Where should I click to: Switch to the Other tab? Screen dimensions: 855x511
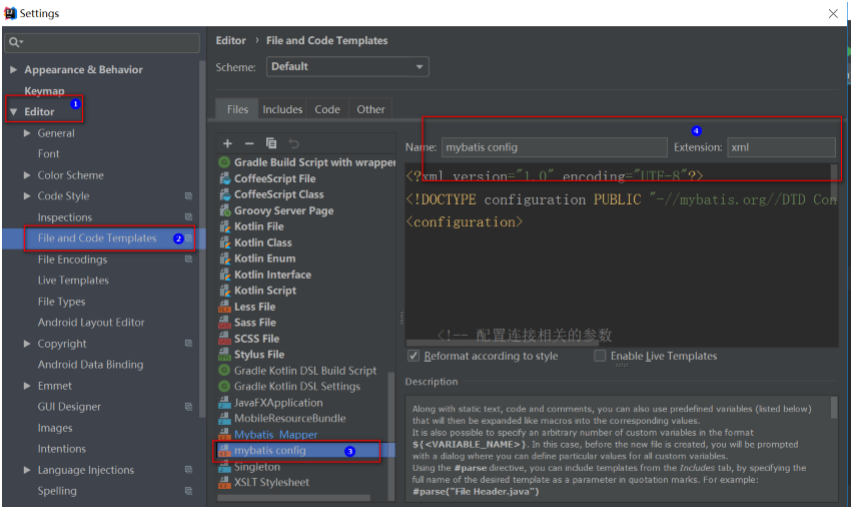(x=371, y=110)
